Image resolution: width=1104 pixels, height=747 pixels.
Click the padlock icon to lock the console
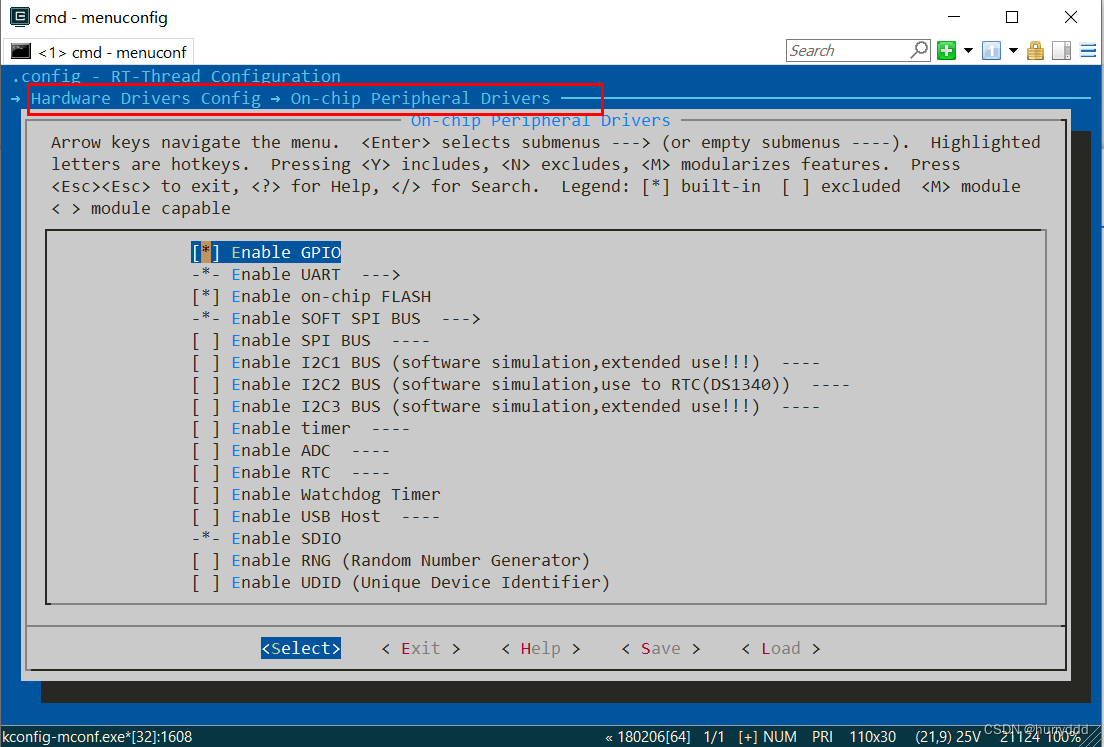[x=1035, y=50]
